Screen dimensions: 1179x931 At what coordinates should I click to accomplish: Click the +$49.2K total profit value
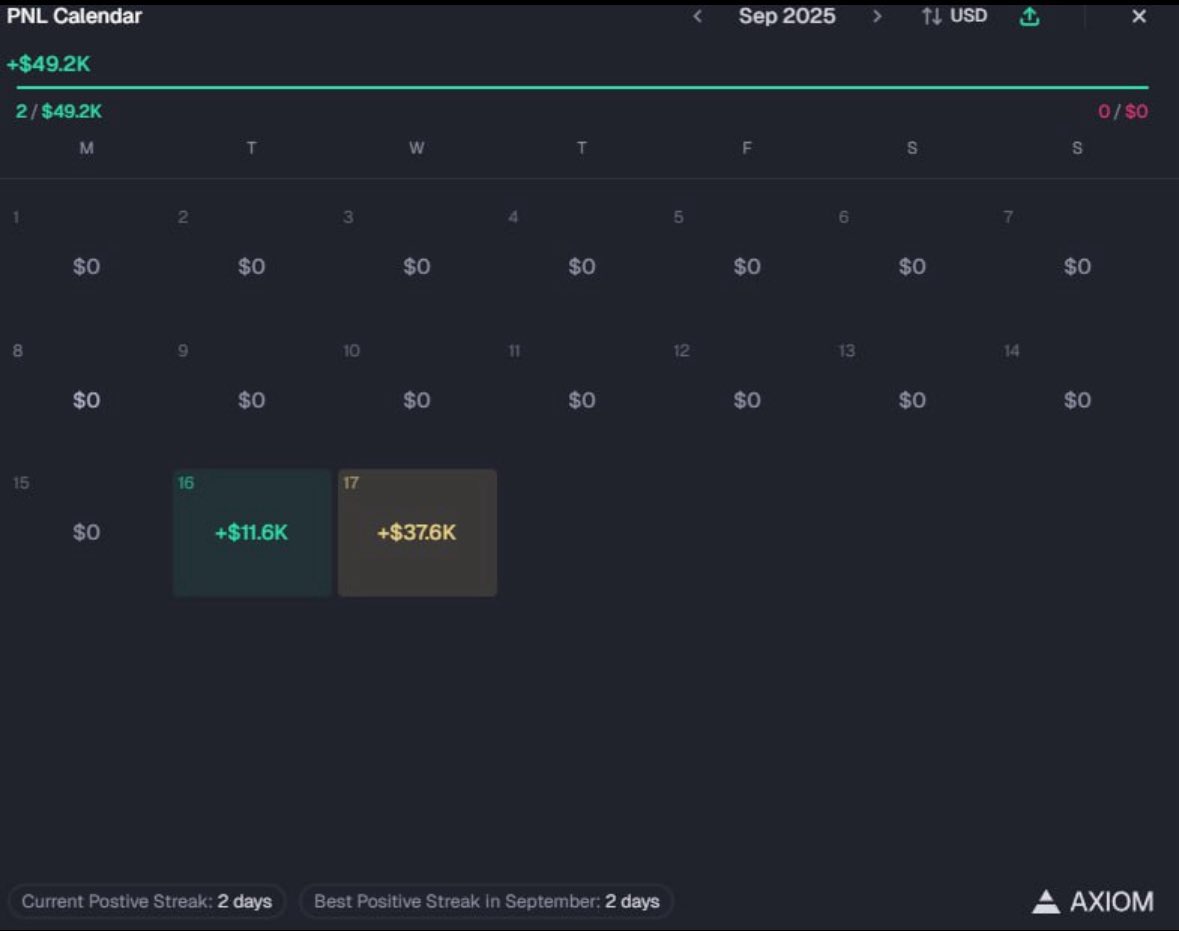[48, 64]
